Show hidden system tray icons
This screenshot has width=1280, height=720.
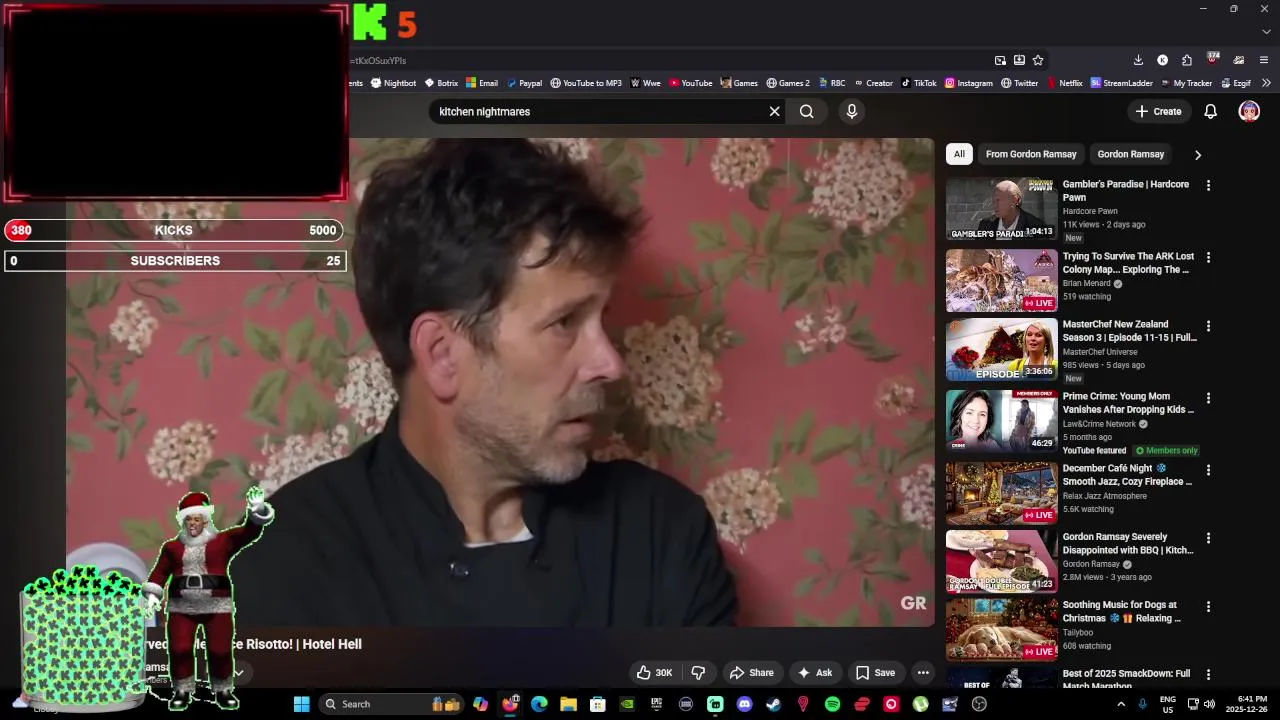[x=1120, y=704]
